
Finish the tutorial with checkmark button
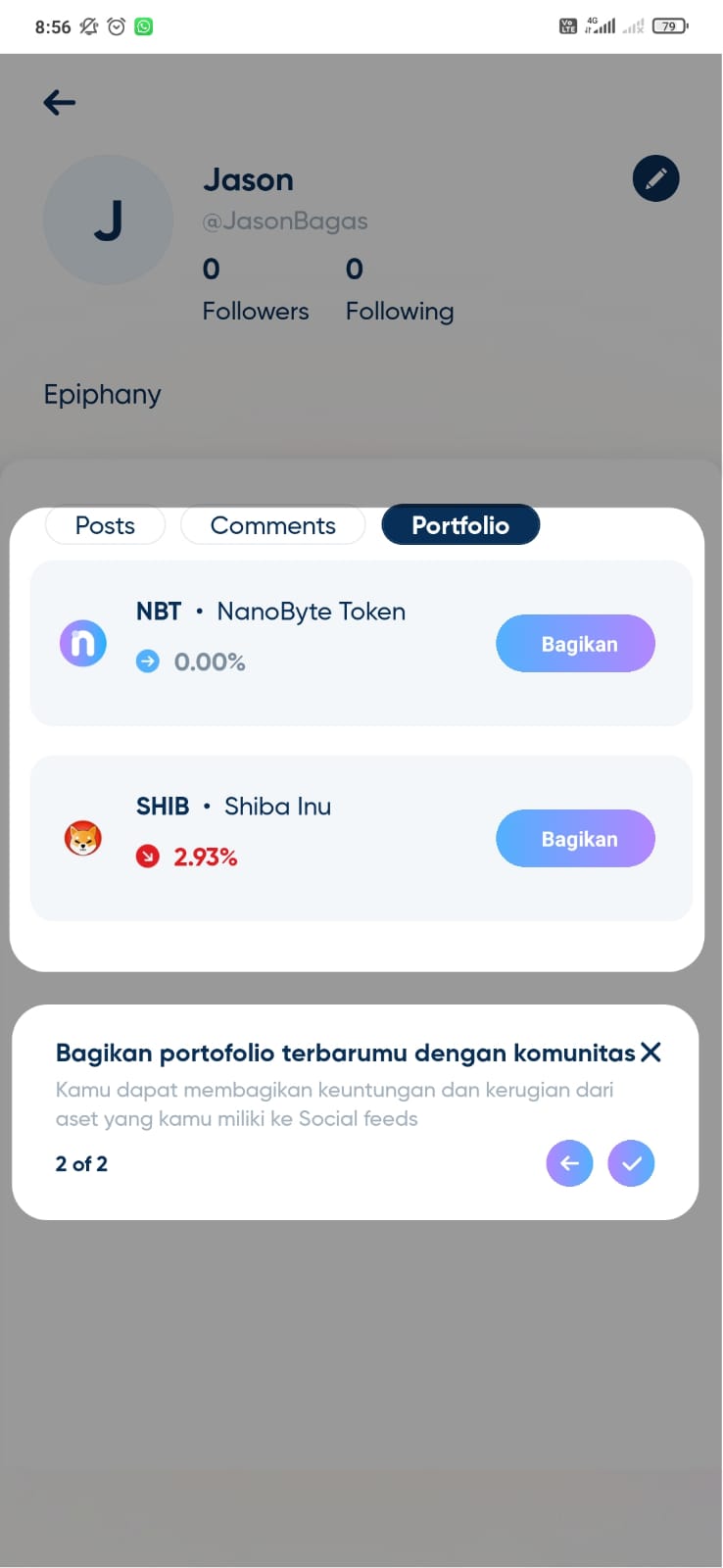[631, 1163]
